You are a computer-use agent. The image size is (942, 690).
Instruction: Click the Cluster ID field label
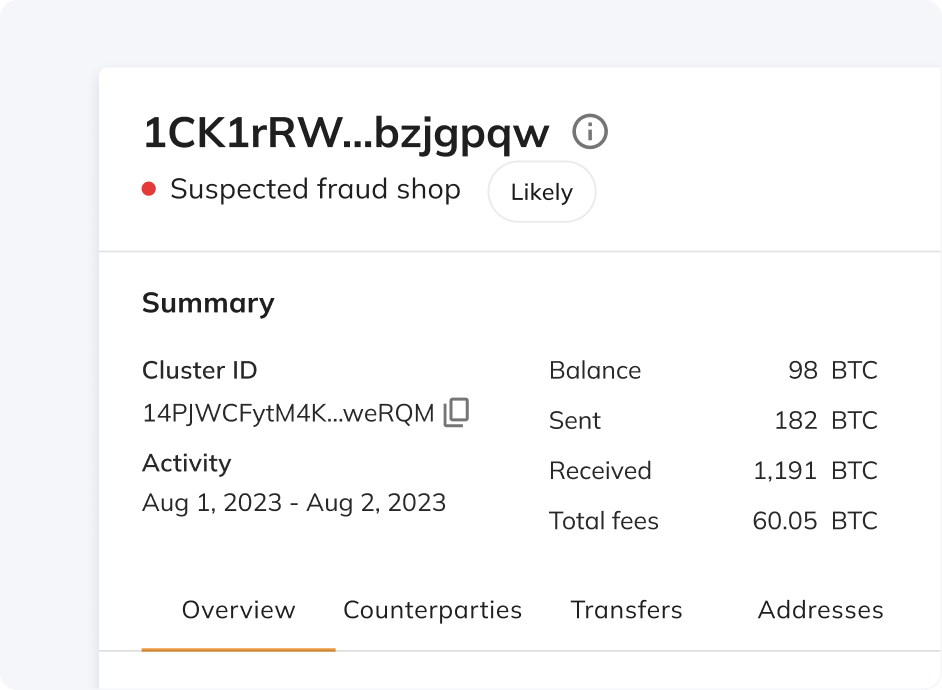(199, 370)
